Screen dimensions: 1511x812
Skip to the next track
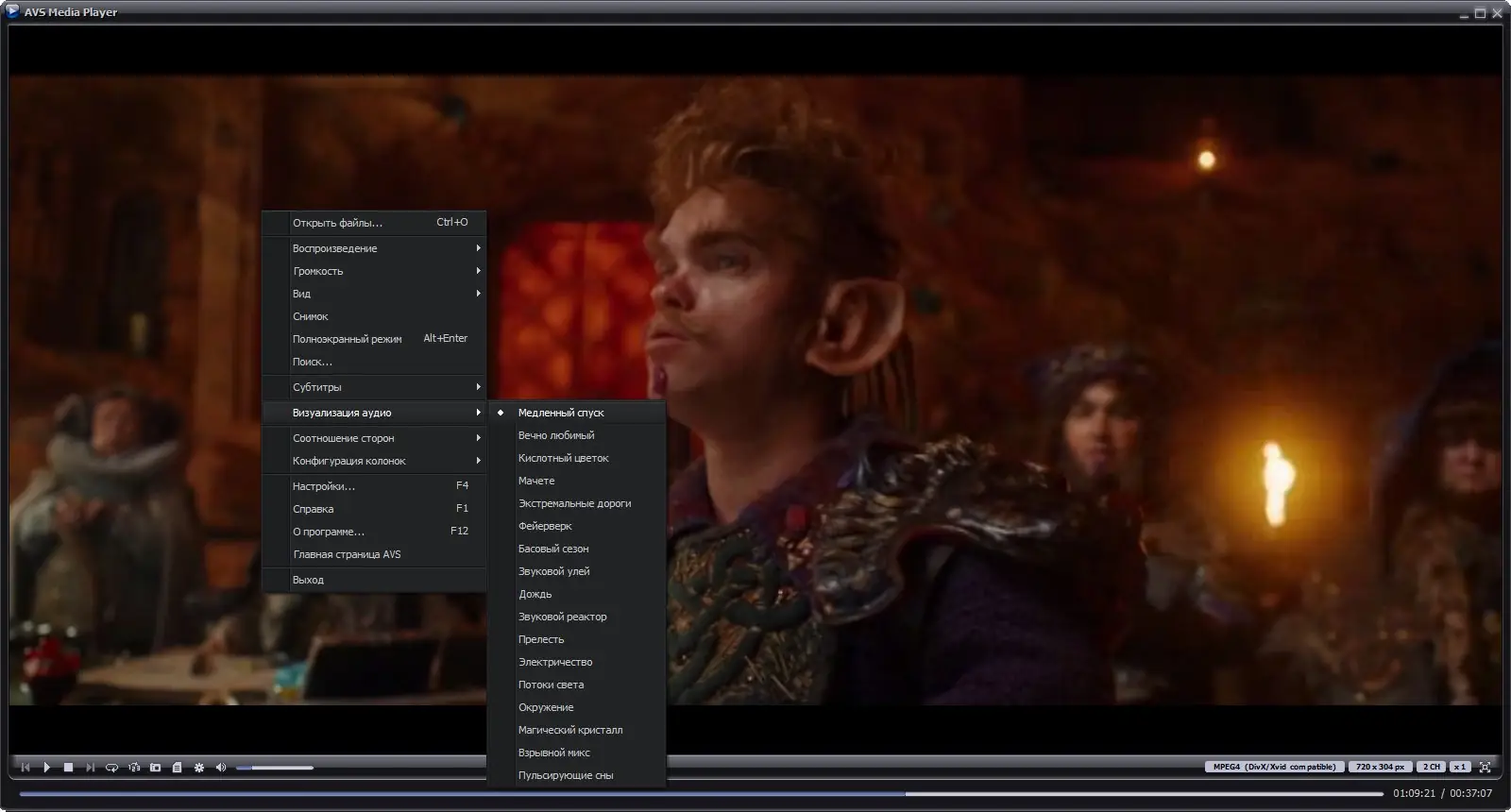click(90, 768)
